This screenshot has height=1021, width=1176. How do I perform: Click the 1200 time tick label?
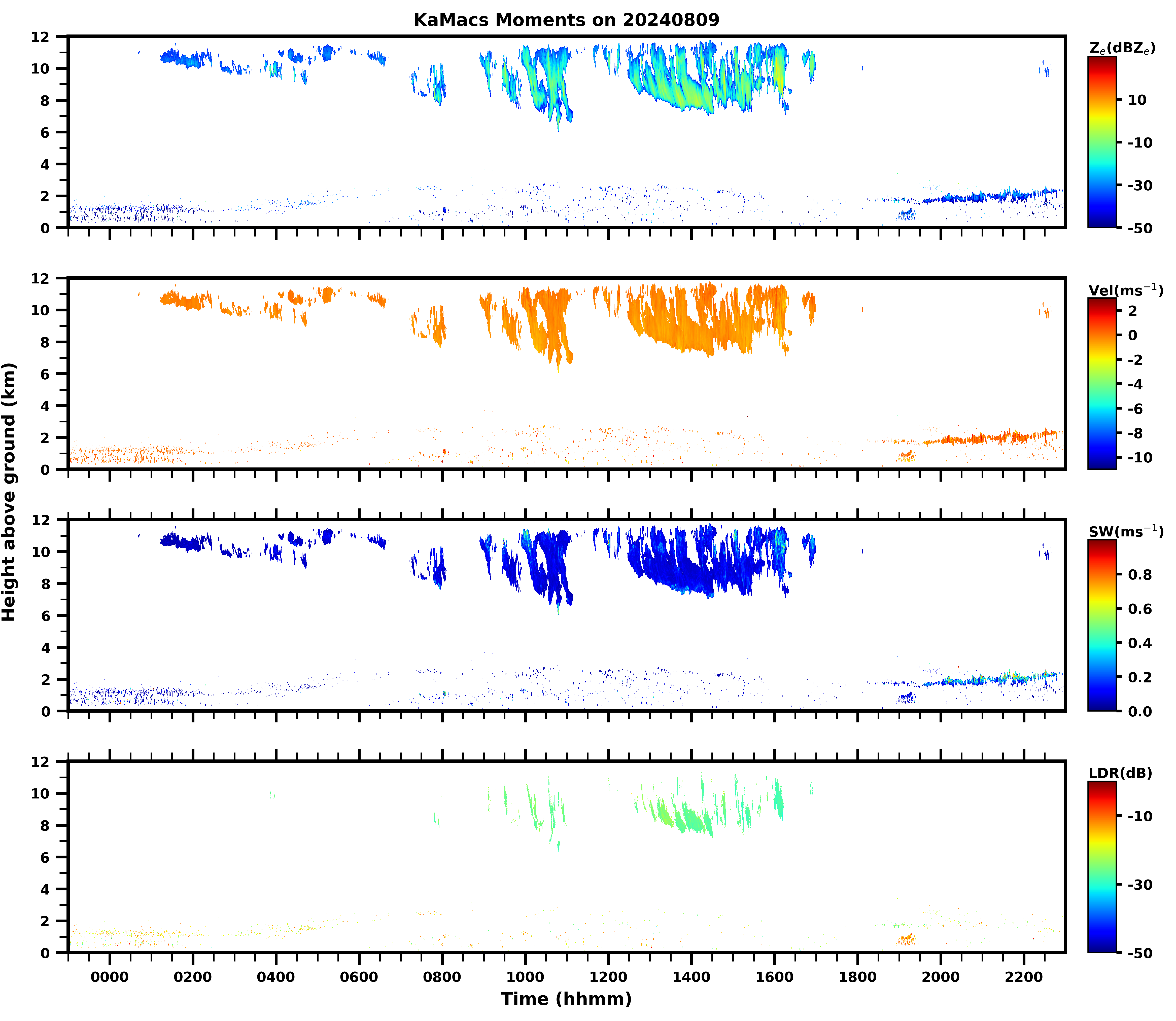[608, 977]
